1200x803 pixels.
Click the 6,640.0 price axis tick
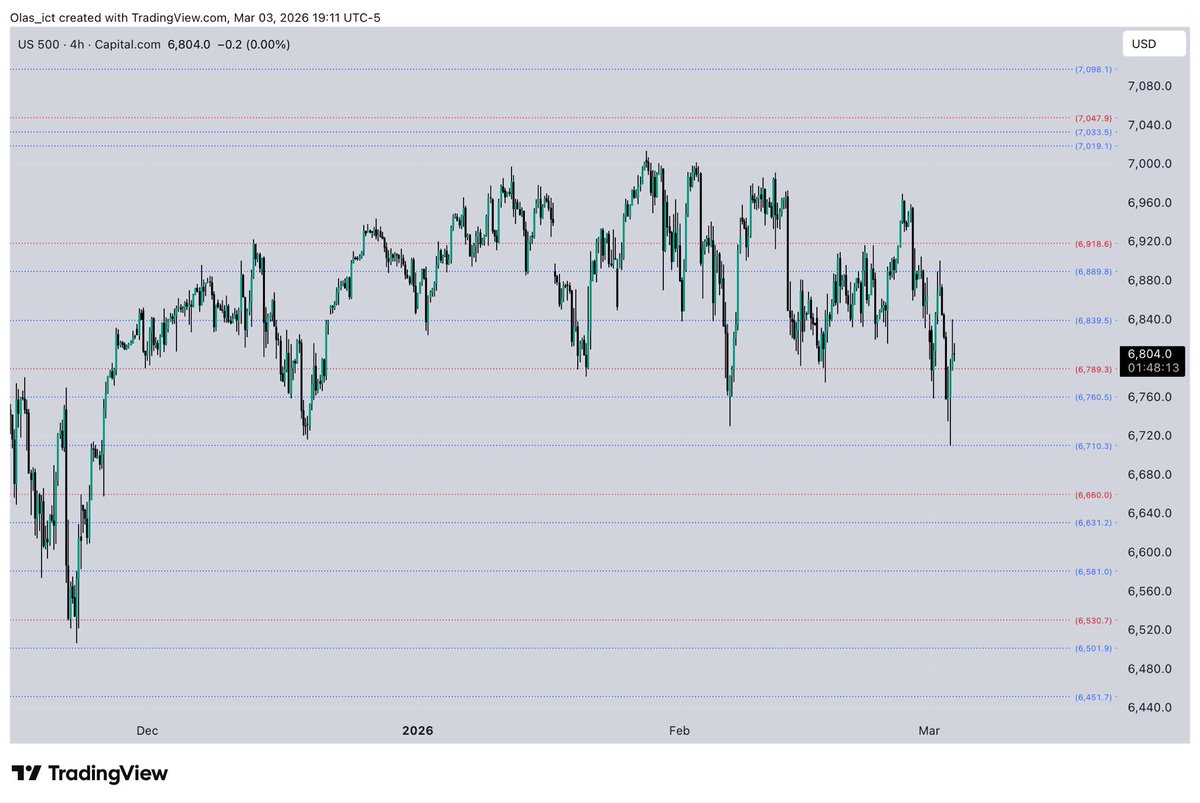tap(1149, 514)
